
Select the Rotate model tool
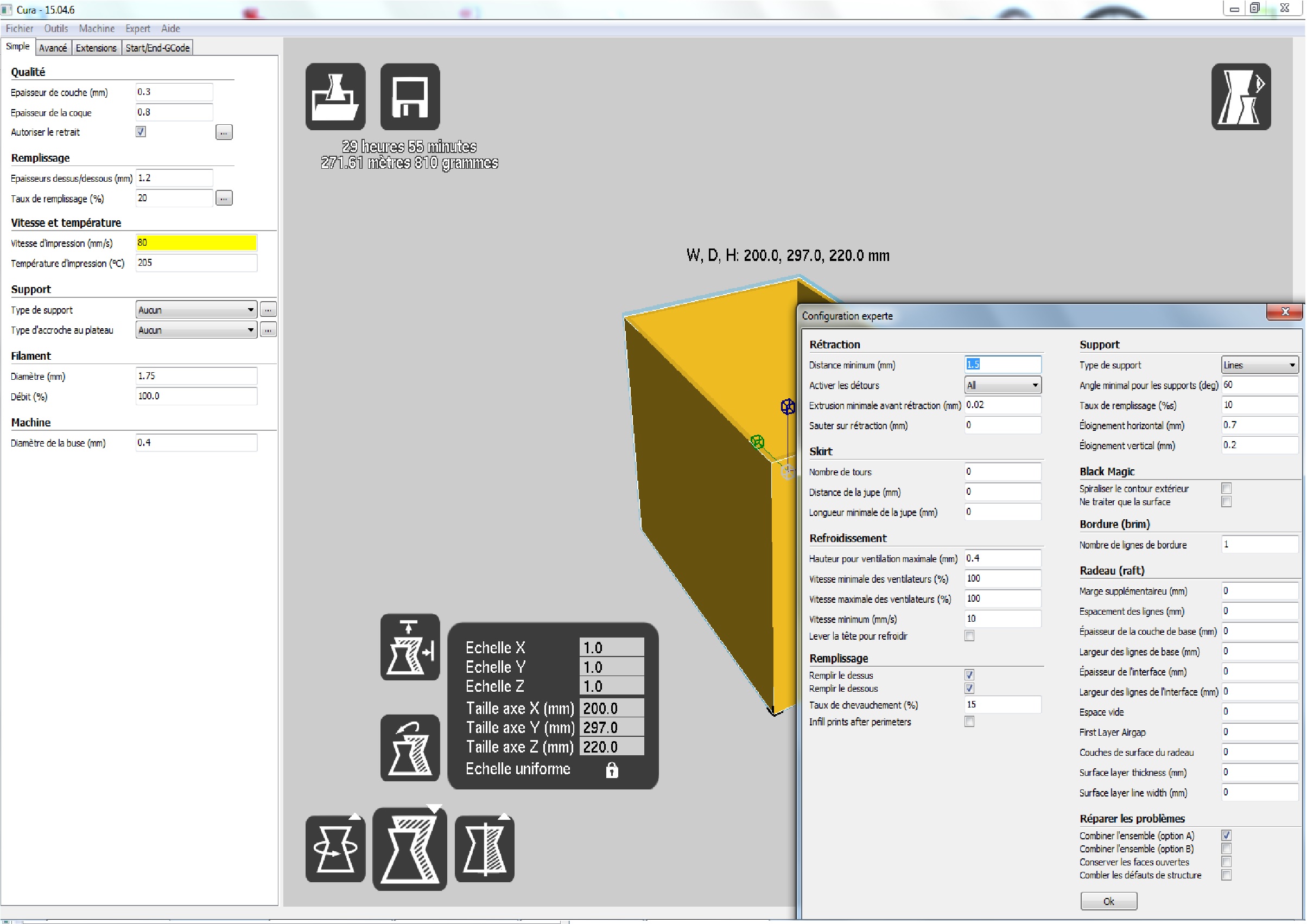335,849
